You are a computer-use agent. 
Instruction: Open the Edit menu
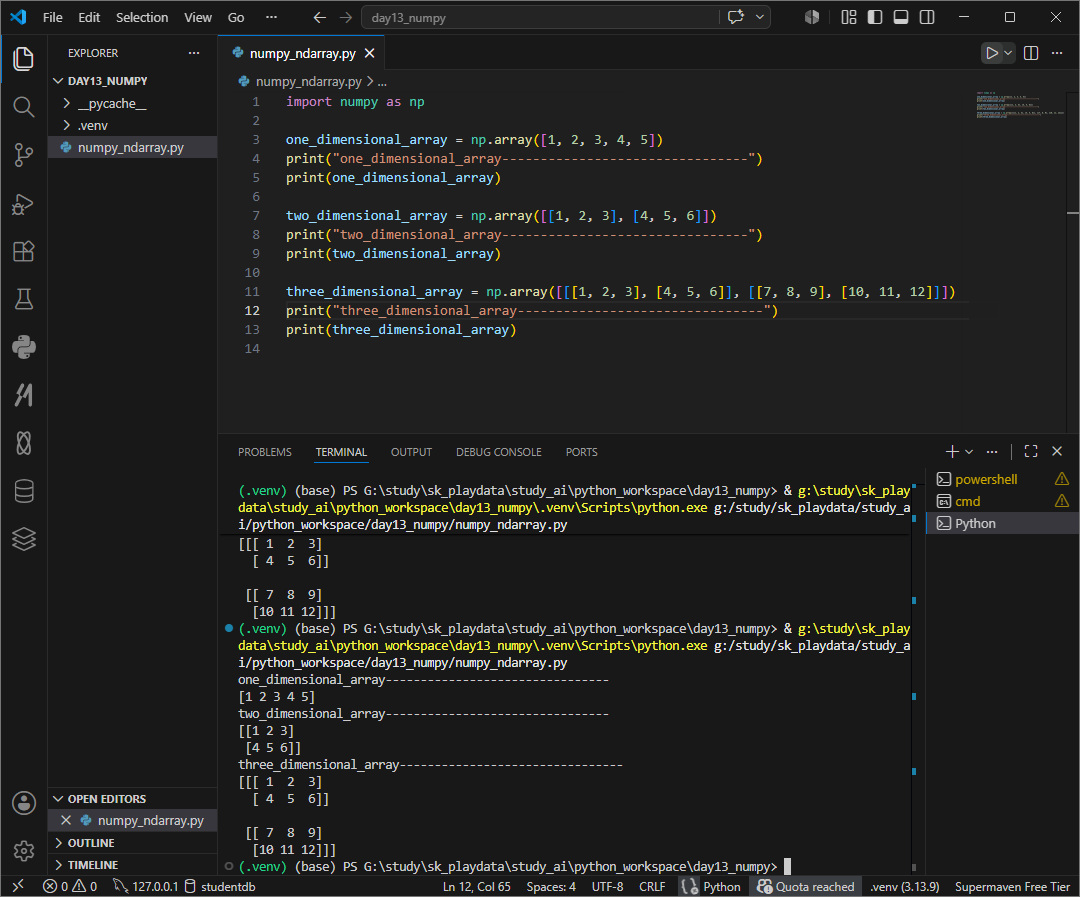89,17
